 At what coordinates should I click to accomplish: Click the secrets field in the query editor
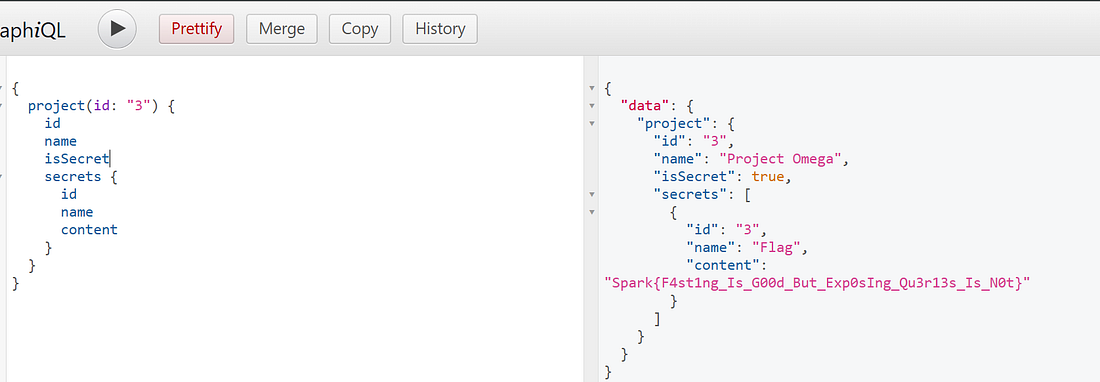(x=73, y=177)
